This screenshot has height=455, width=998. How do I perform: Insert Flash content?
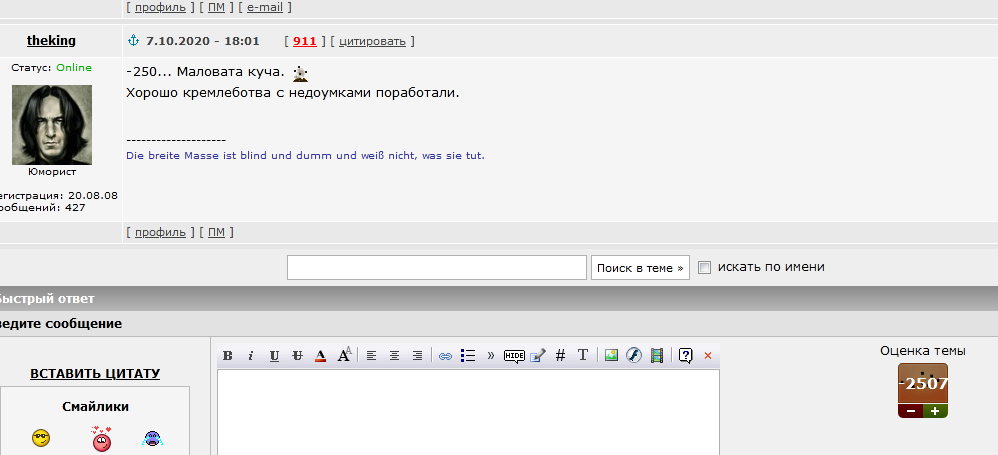(634, 356)
